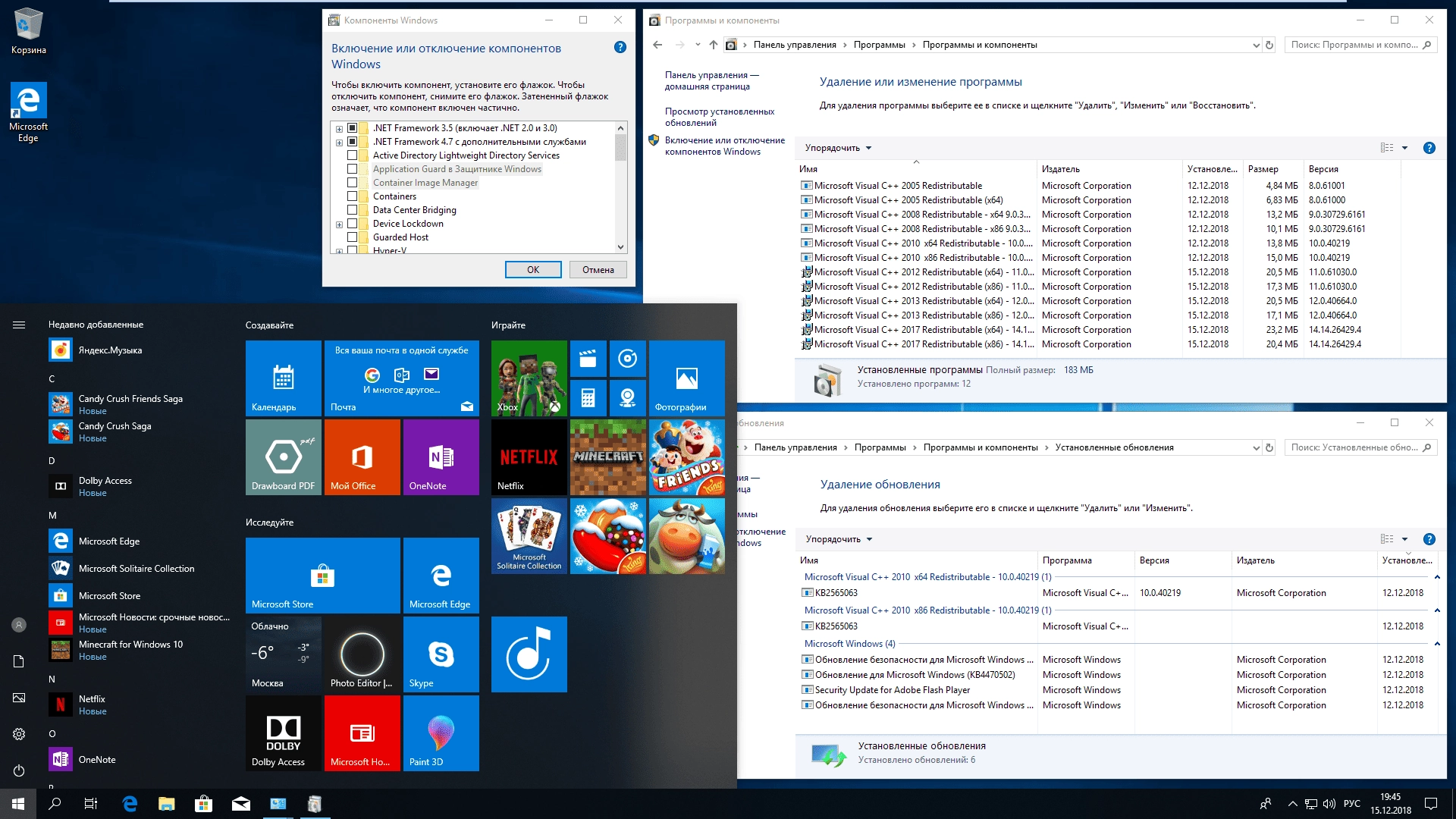Open view options dropdown arrow in Programs window

pyautogui.click(x=1404, y=148)
